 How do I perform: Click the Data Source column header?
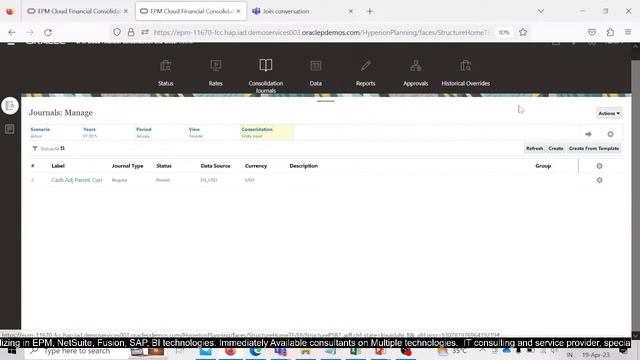[216, 166]
